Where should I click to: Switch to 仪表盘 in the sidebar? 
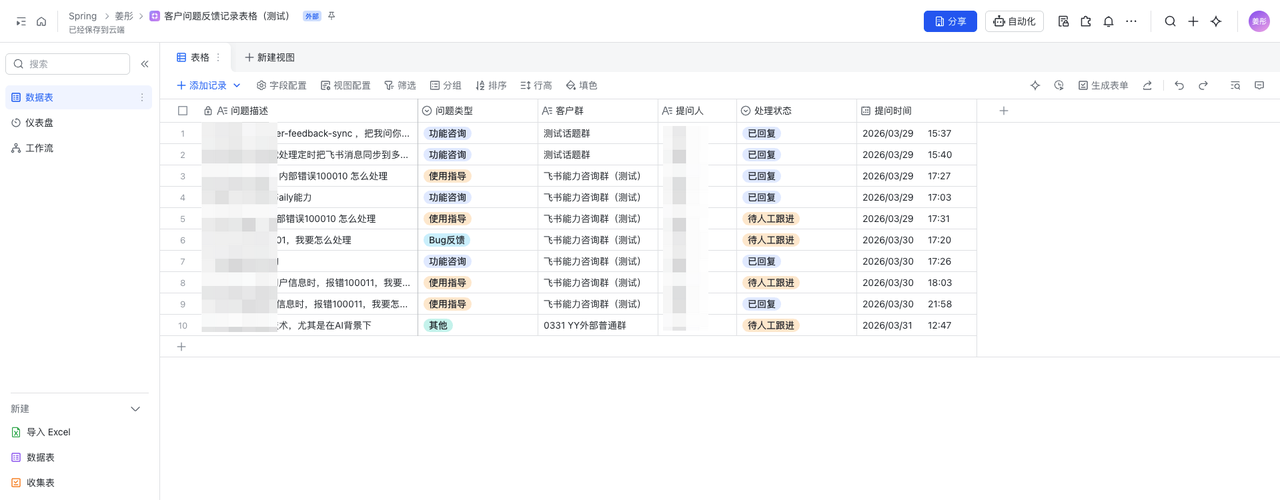tap(39, 122)
